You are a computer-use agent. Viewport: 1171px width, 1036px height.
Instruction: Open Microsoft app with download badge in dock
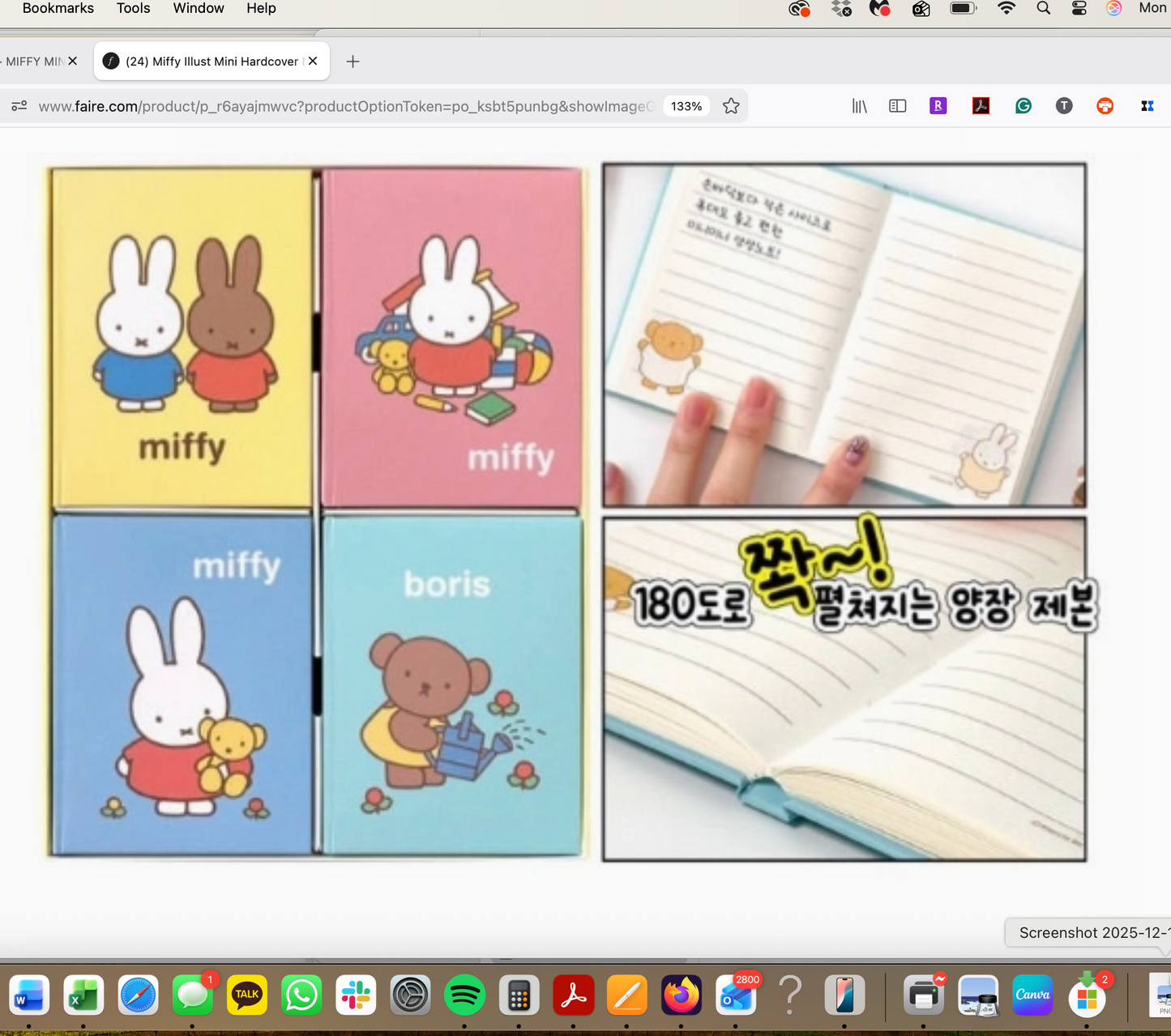coord(1087,995)
